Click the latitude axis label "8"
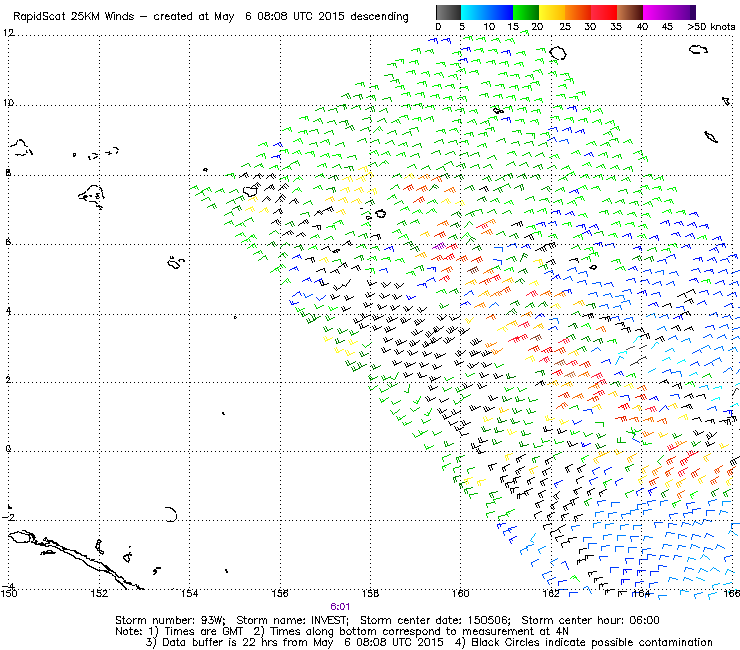This screenshot has width=740, height=650. click(8, 172)
